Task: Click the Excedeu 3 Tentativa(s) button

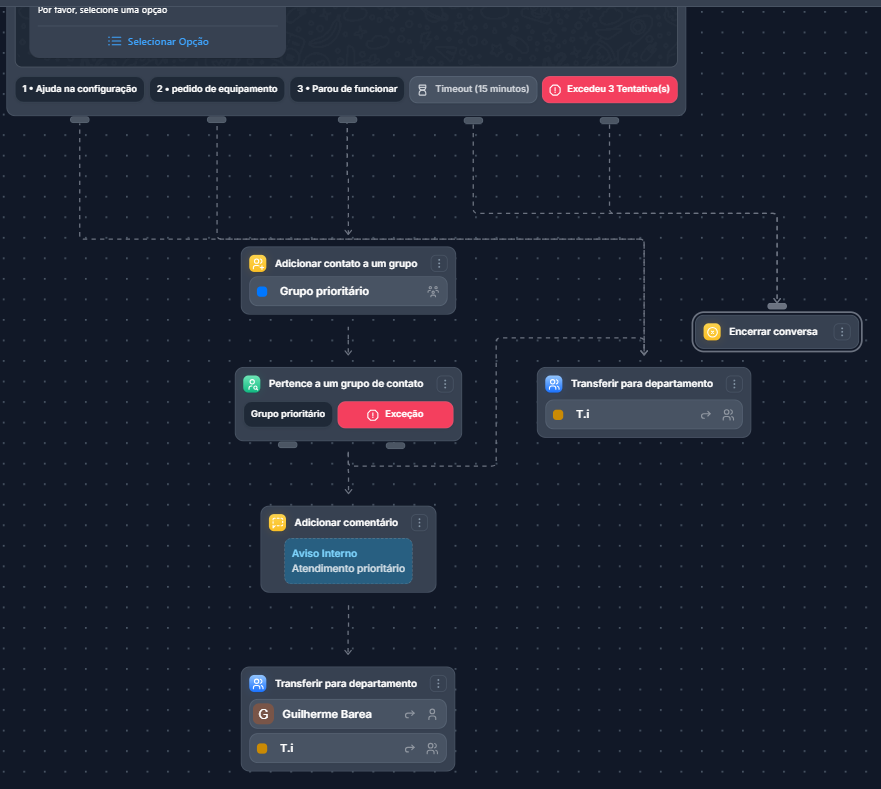Action: 610,89
